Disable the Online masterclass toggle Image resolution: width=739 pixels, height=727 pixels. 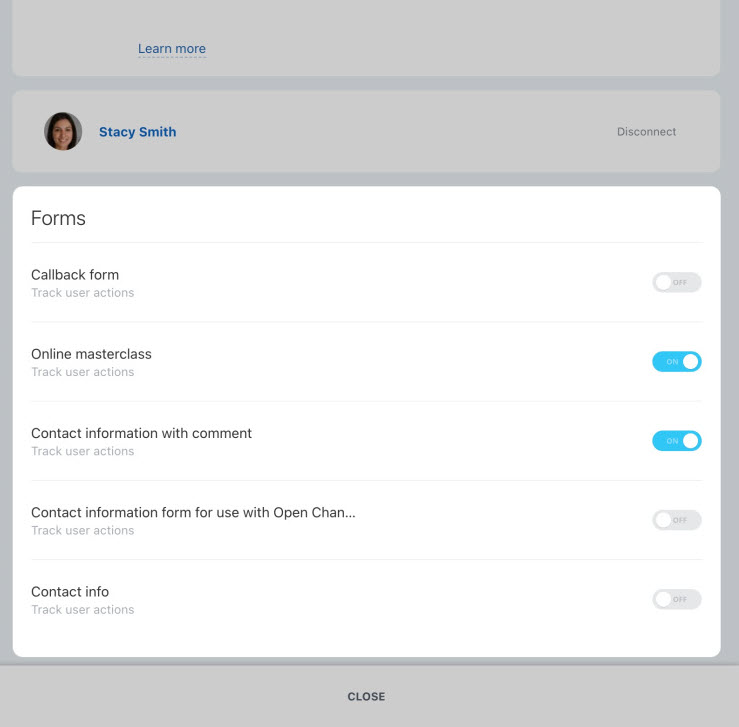click(x=676, y=361)
